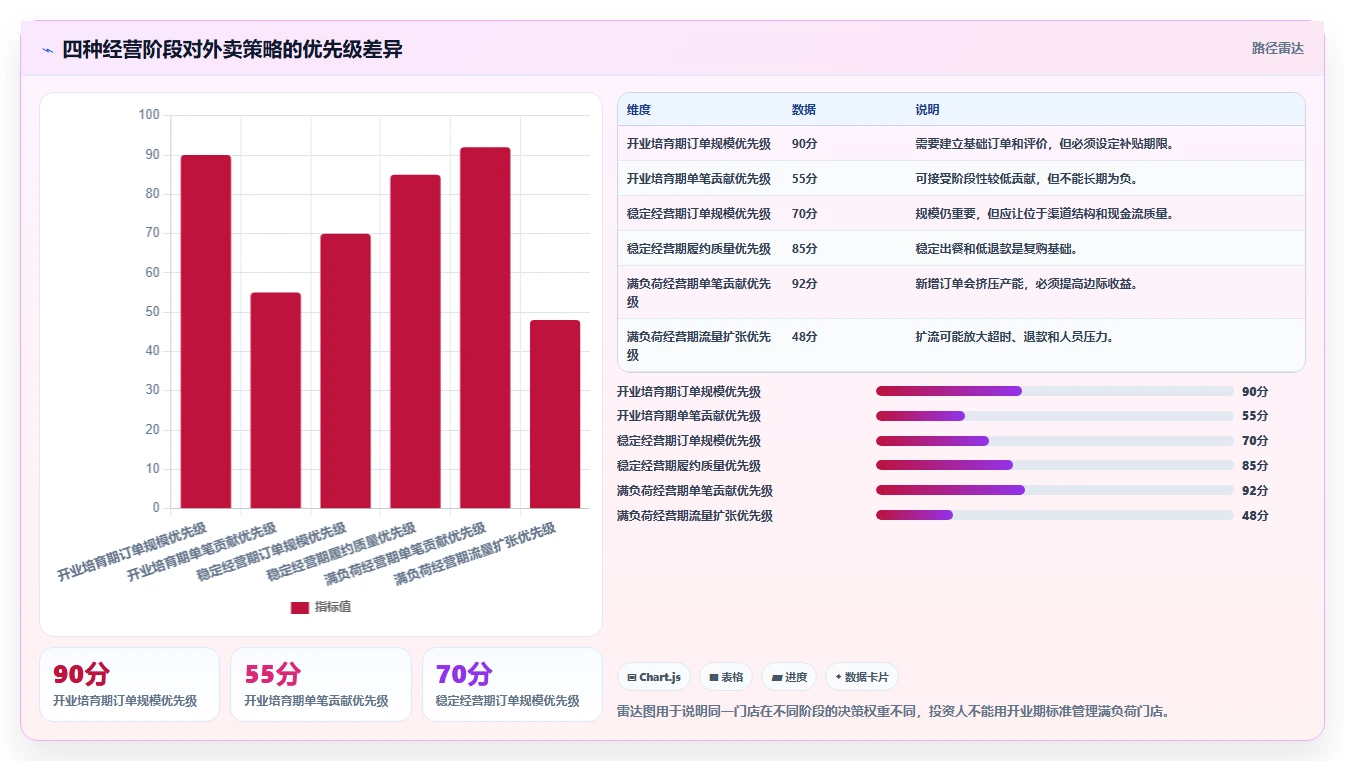
Task: Toggle the 指标值 legend label
Action: (333, 607)
